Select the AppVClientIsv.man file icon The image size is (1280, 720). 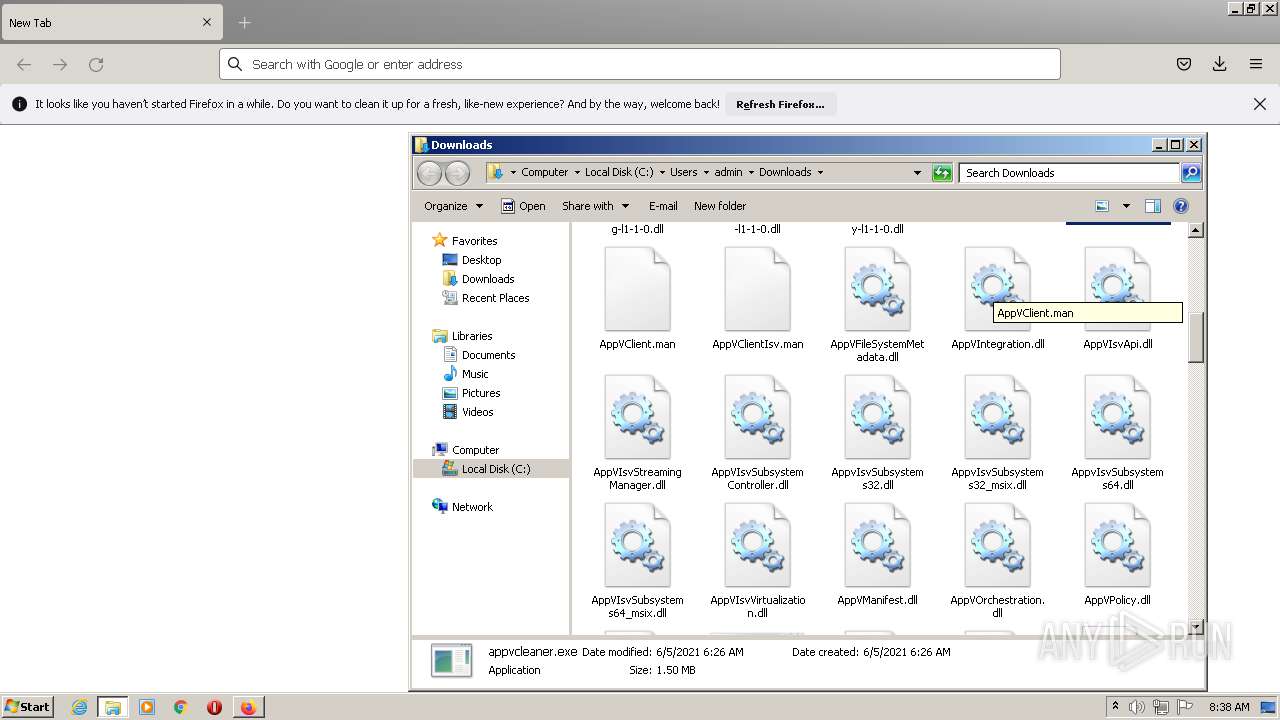coord(757,289)
